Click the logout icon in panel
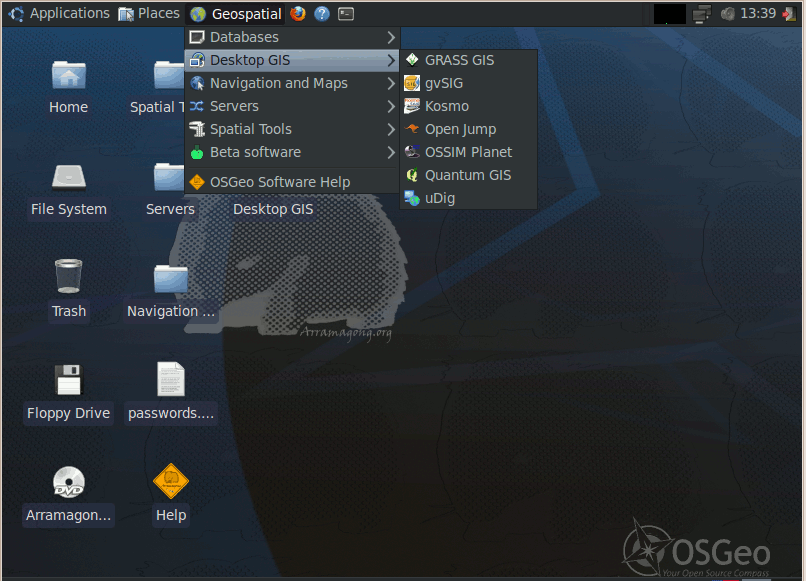Screen dimensions: 806x581 tap(789, 14)
